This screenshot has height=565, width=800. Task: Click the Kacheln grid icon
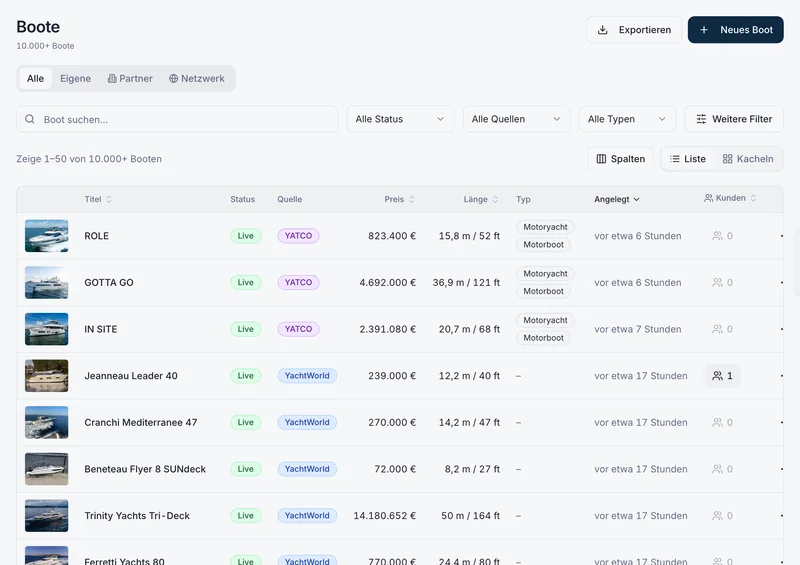pos(728,159)
